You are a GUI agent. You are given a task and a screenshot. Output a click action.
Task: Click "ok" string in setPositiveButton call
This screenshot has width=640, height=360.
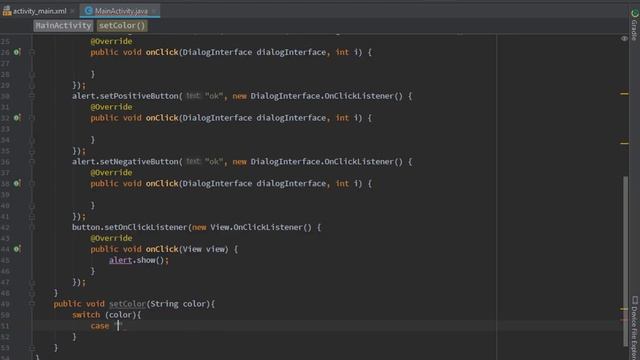tap(214, 96)
